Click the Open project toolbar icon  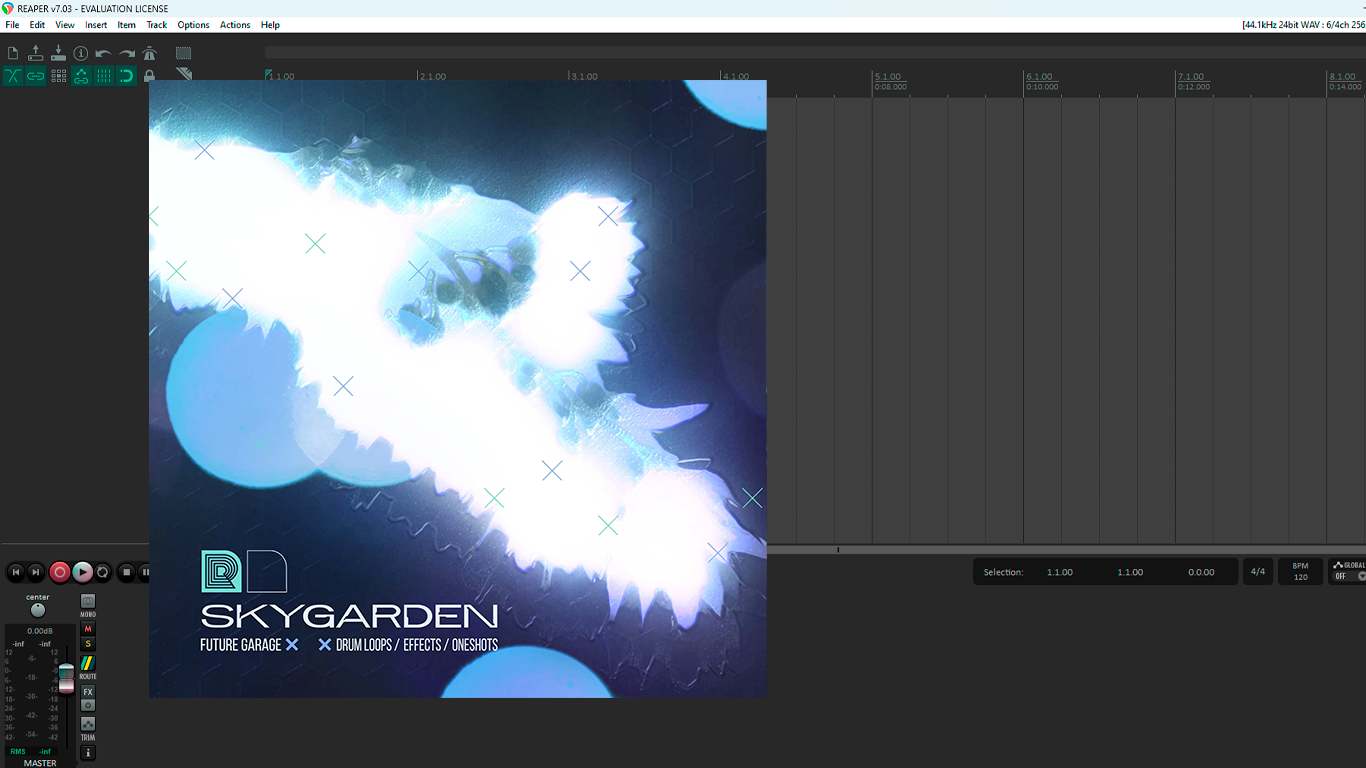click(x=36, y=53)
